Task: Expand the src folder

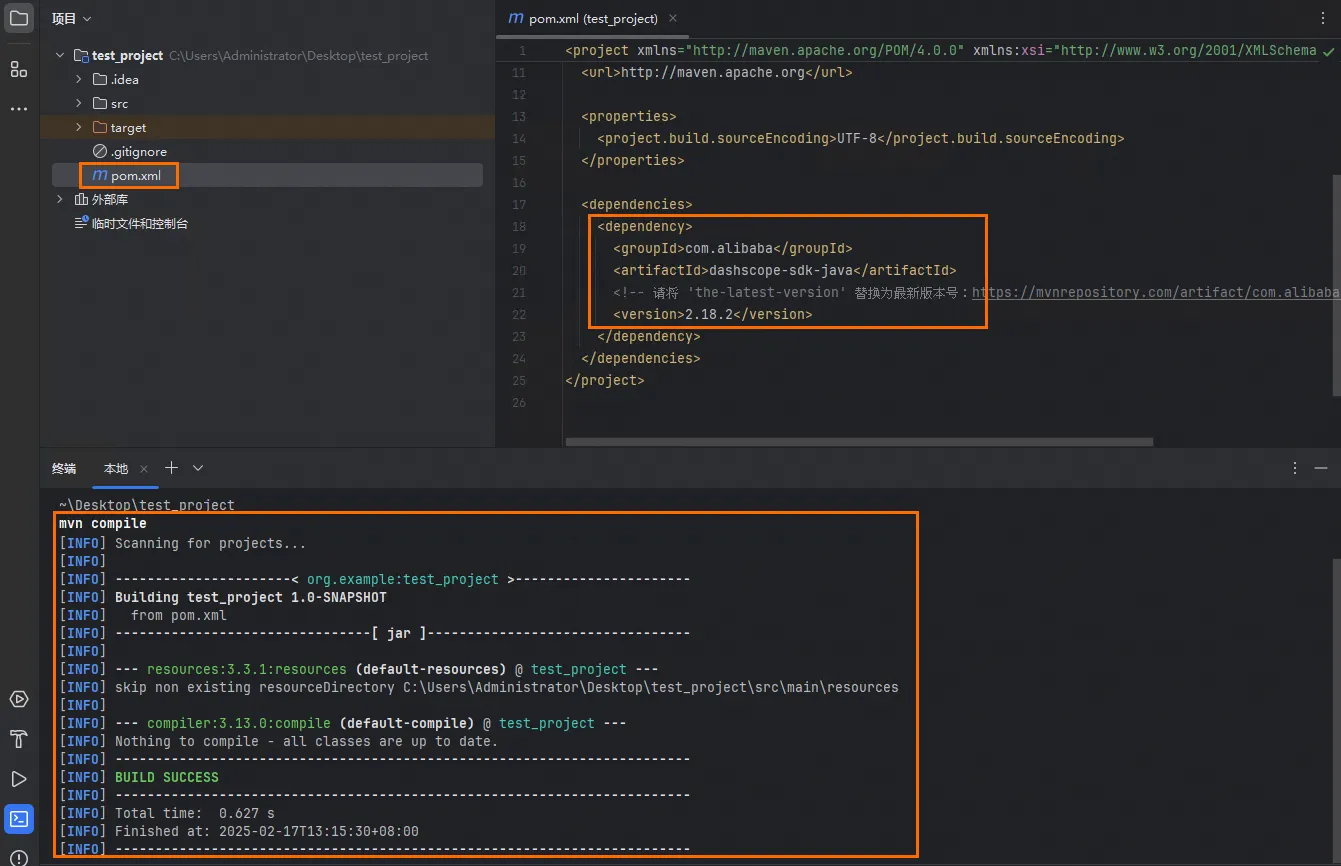Action: click(79, 103)
